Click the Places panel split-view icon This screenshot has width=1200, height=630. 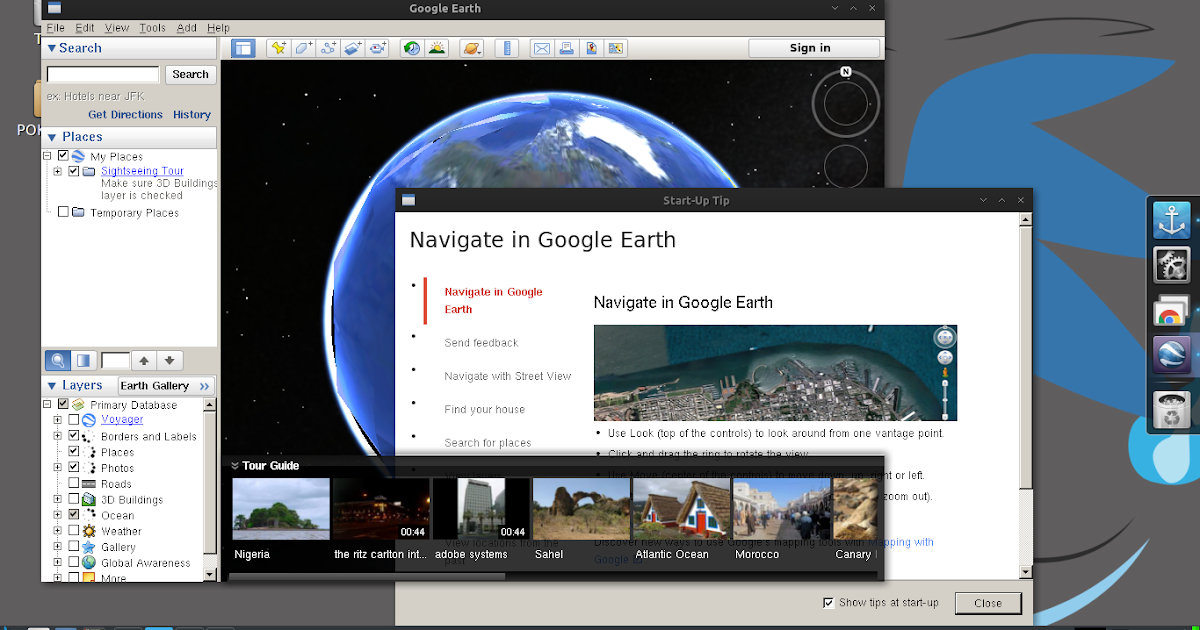[84, 360]
